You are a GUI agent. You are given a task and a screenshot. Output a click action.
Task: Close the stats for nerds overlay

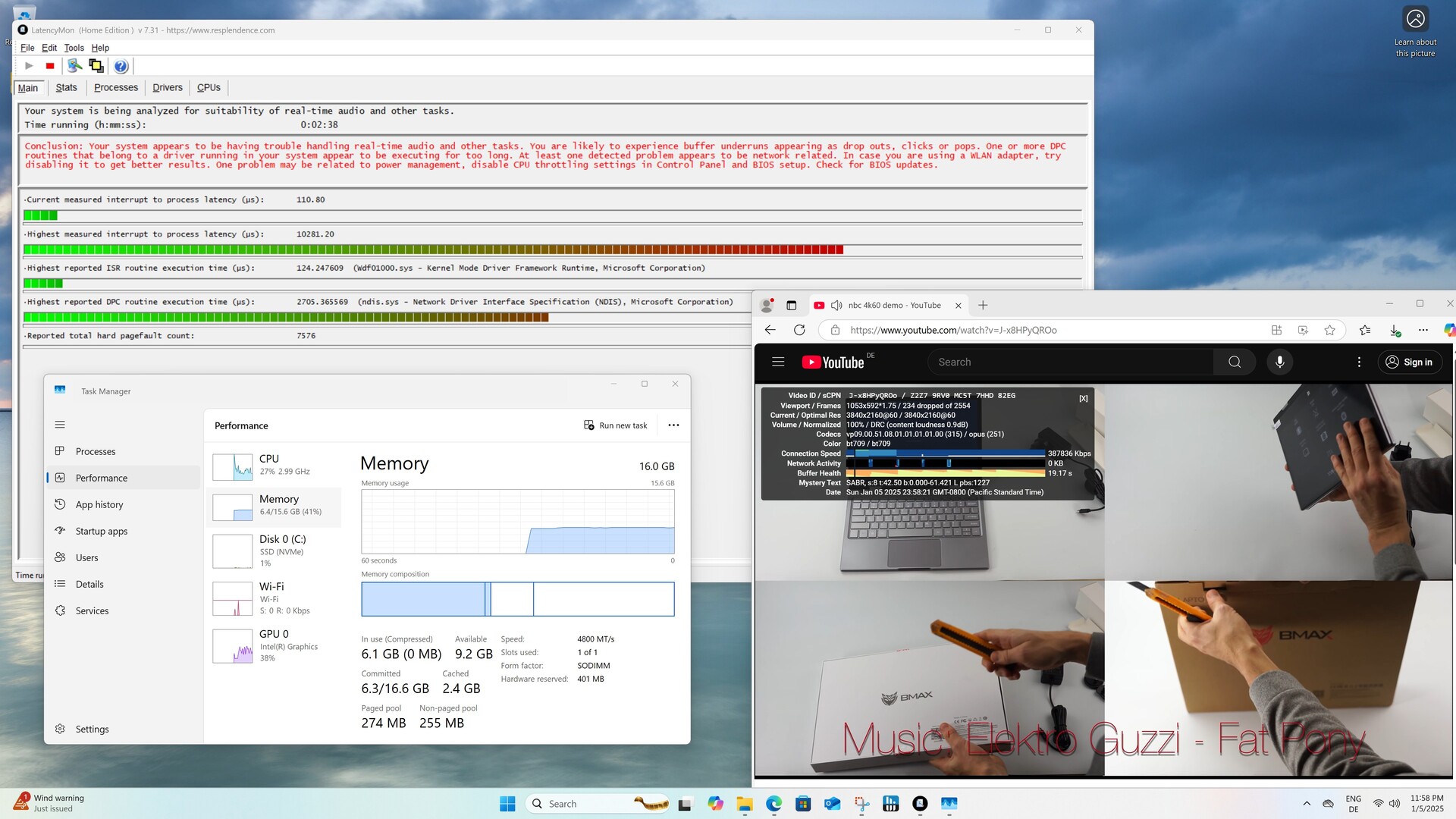pos(1083,398)
